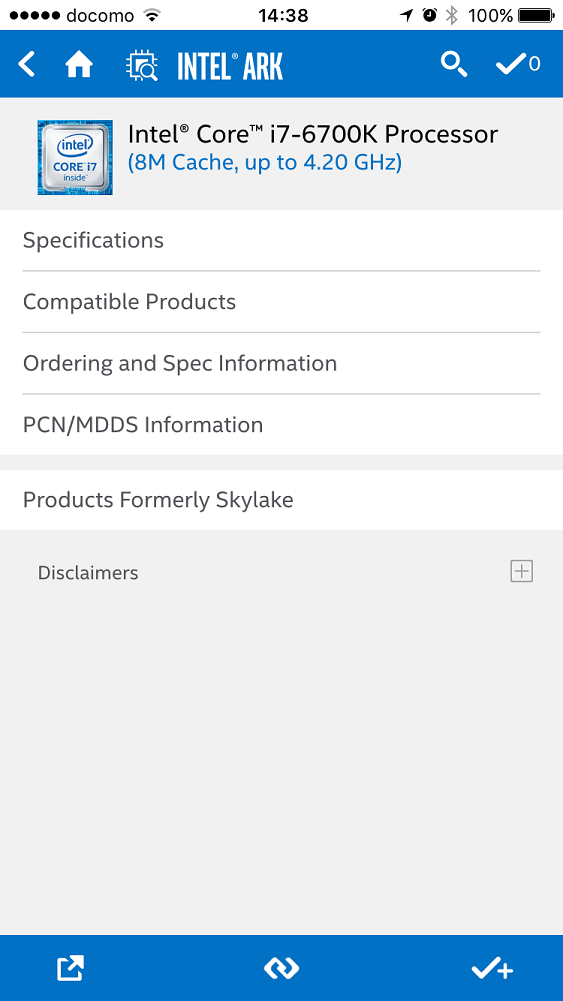Expand the Disclaimers section label
Image resolution: width=563 pixels, height=1001 pixels.
88,573
